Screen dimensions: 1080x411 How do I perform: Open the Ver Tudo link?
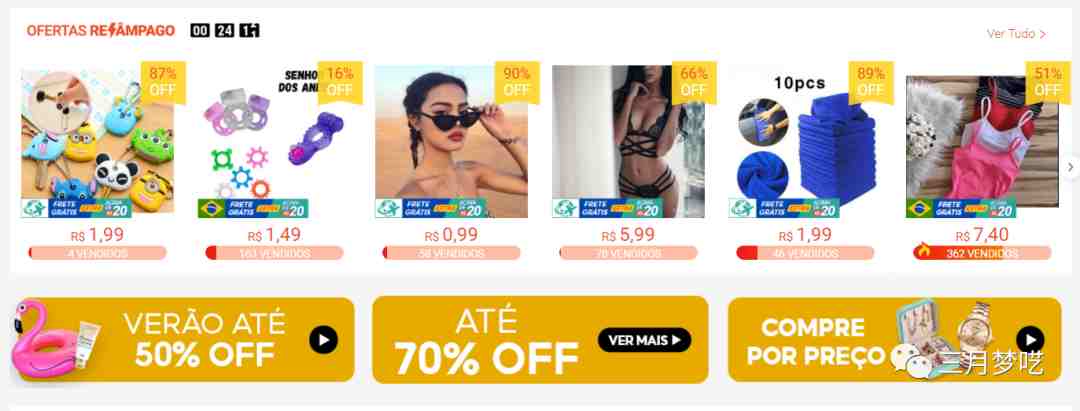[1017, 34]
